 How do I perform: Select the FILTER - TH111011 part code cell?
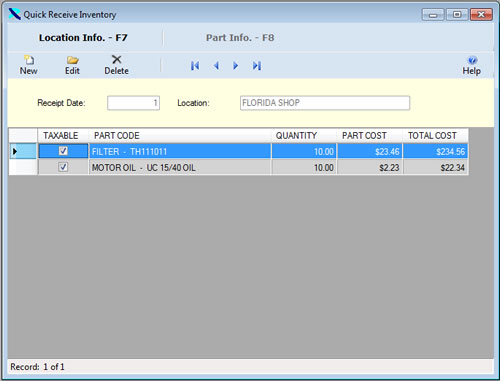pyautogui.click(x=180, y=151)
